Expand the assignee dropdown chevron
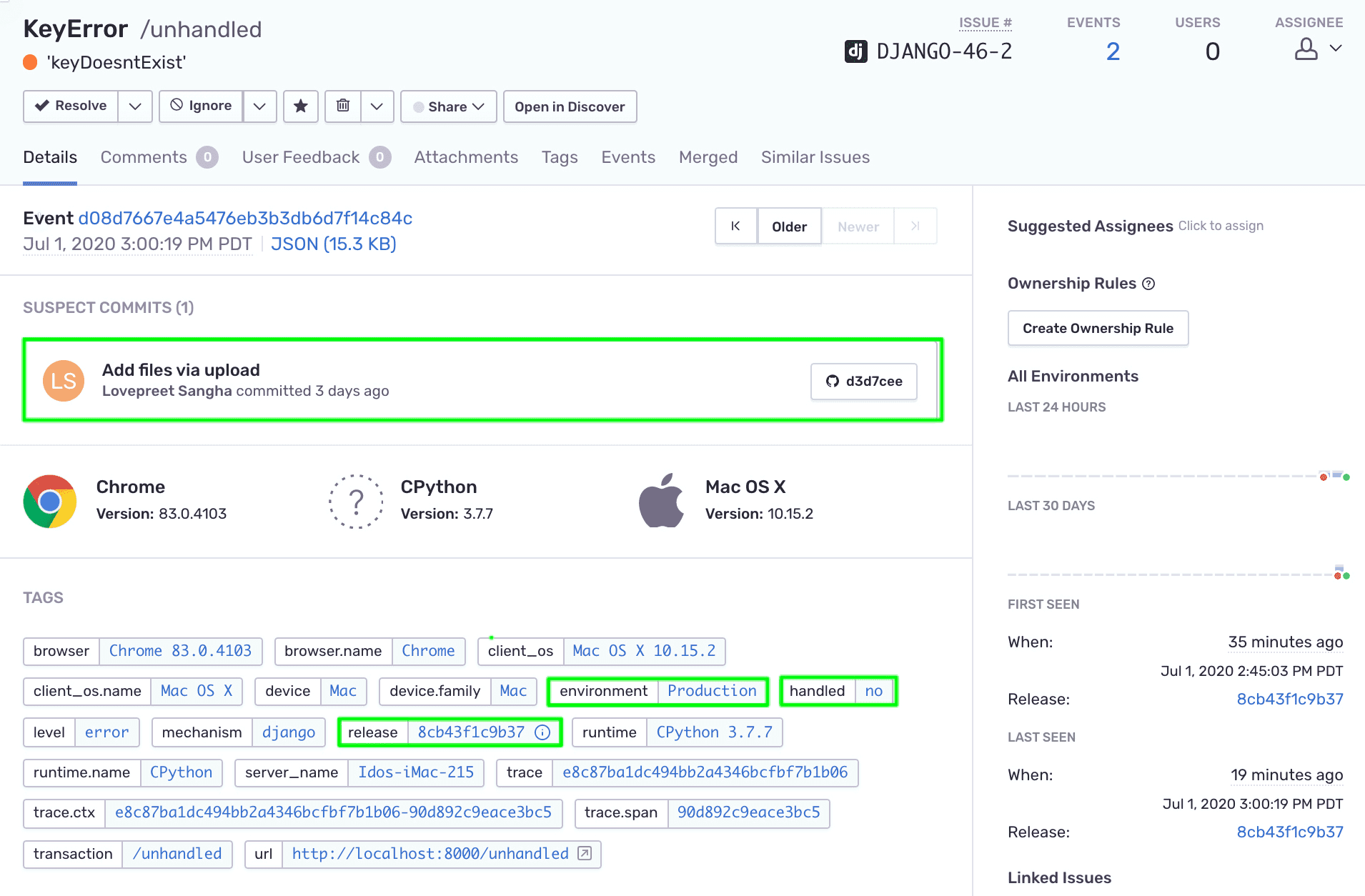The height and width of the screenshot is (896, 1365). coord(1336,48)
